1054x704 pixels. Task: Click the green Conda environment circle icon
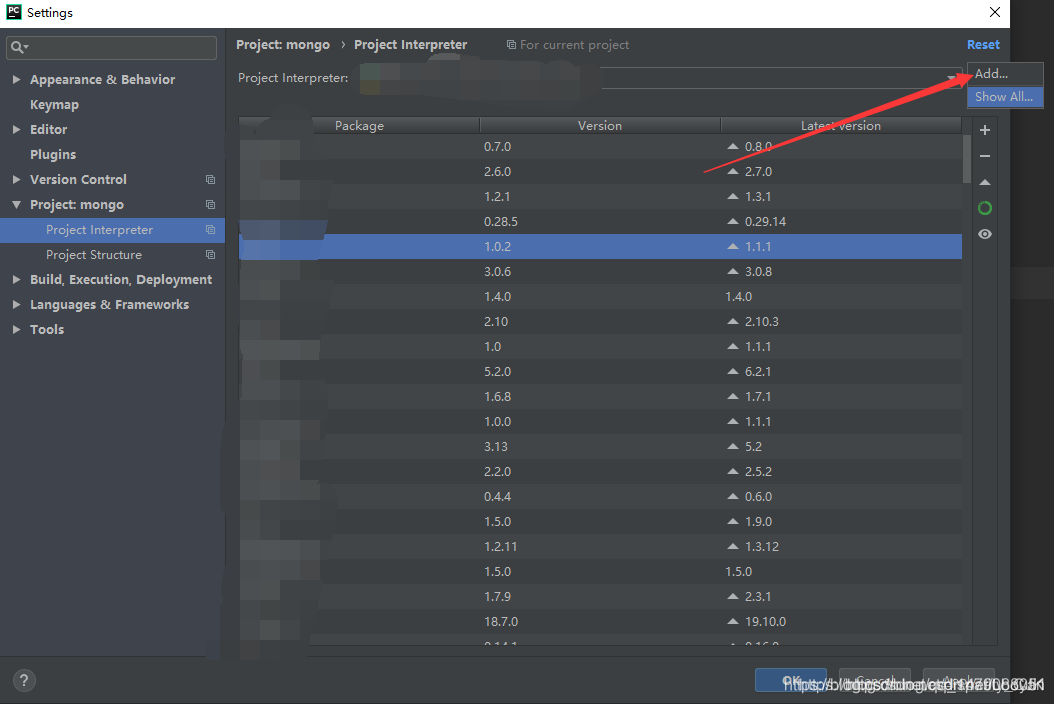pos(985,208)
